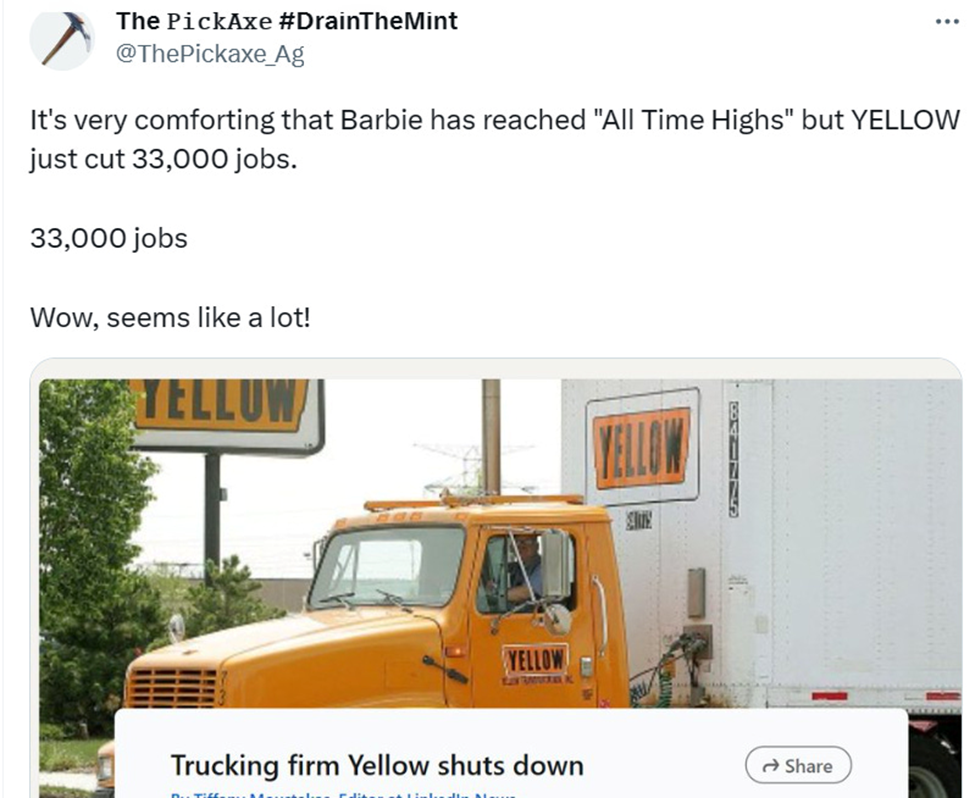The width and height of the screenshot is (975, 798).
Task: Click the "Wow, seems like a lot!" text
Action: click(170, 318)
